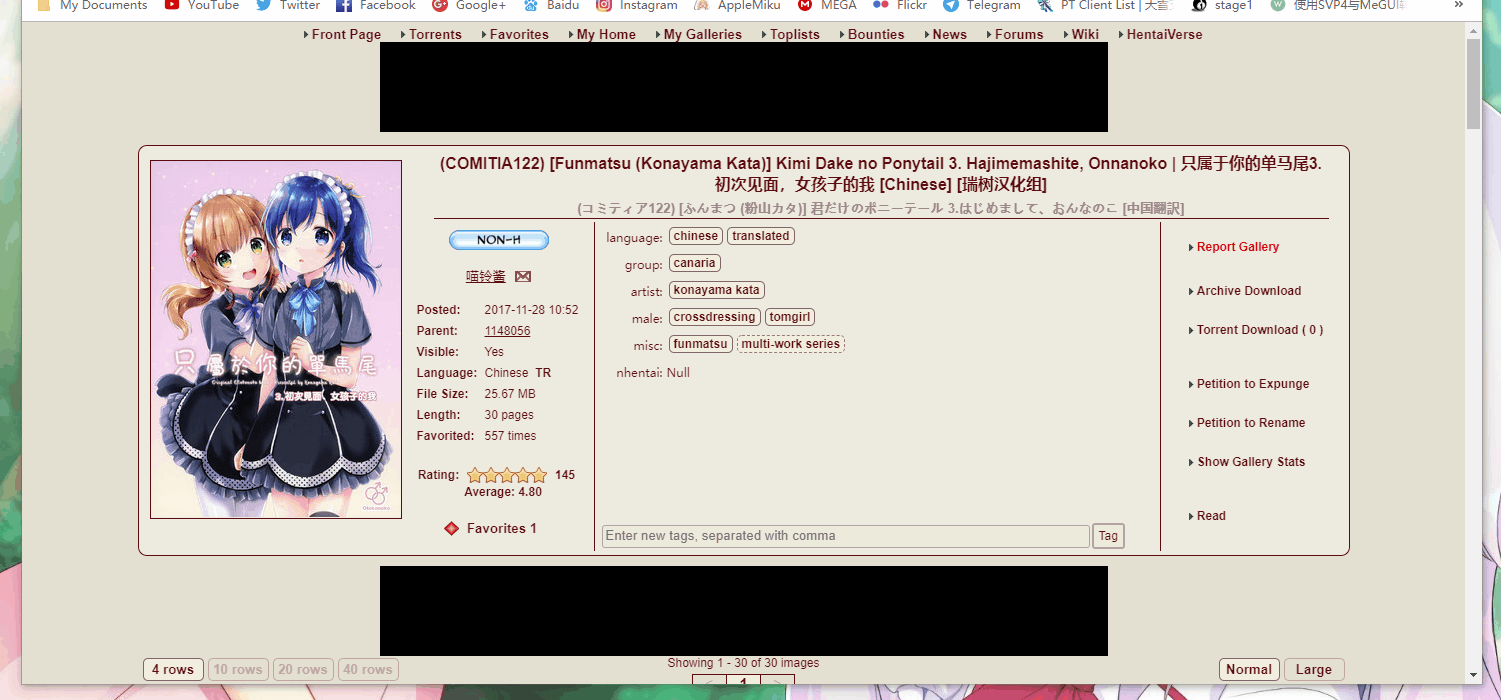Viewport: 1501px width, 700px height.
Task: Click the tomgirl tag
Action: (x=790, y=317)
